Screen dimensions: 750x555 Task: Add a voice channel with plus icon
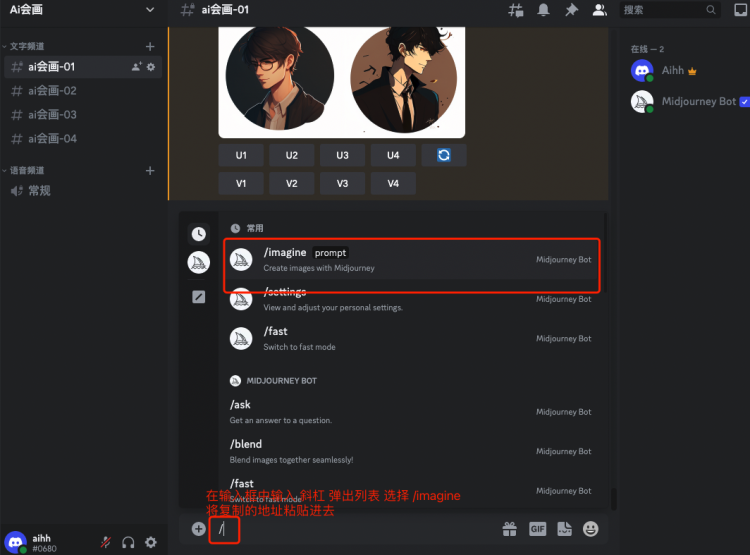(x=150, y=170)
